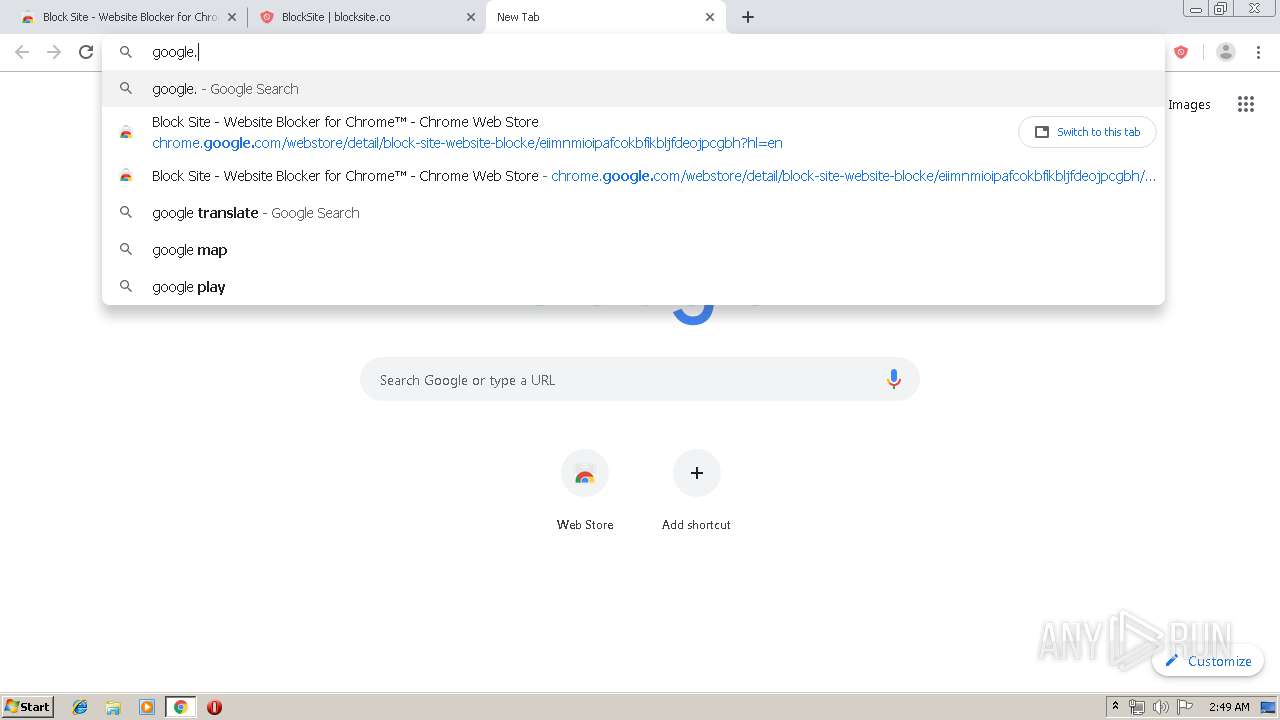Open the BlockSite extension shield icon
This screenshot has height=720, width=1280.
point(1181,52)
